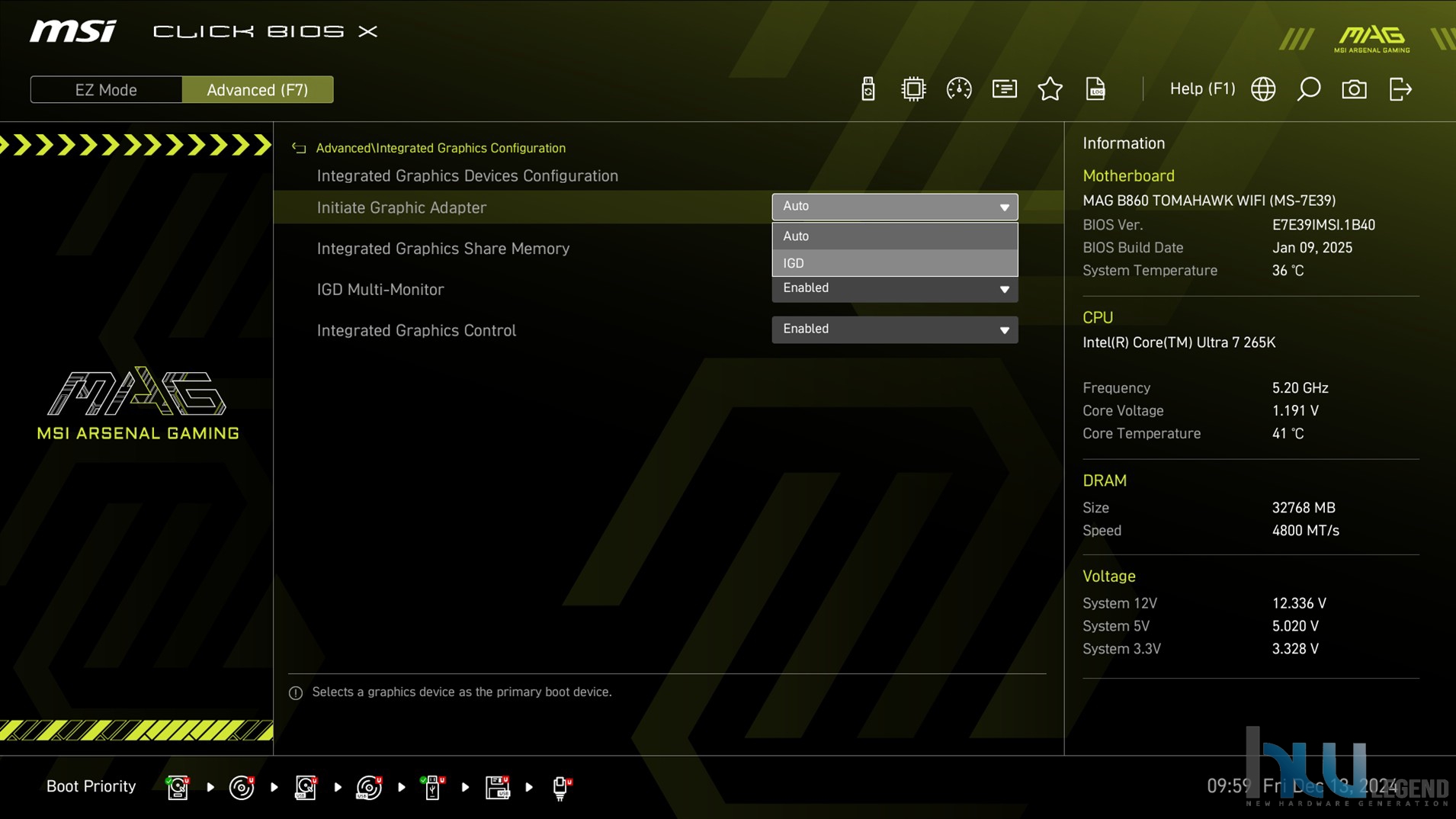Click the DRAM speed value 4800 MT/s

click(1305, 531)
